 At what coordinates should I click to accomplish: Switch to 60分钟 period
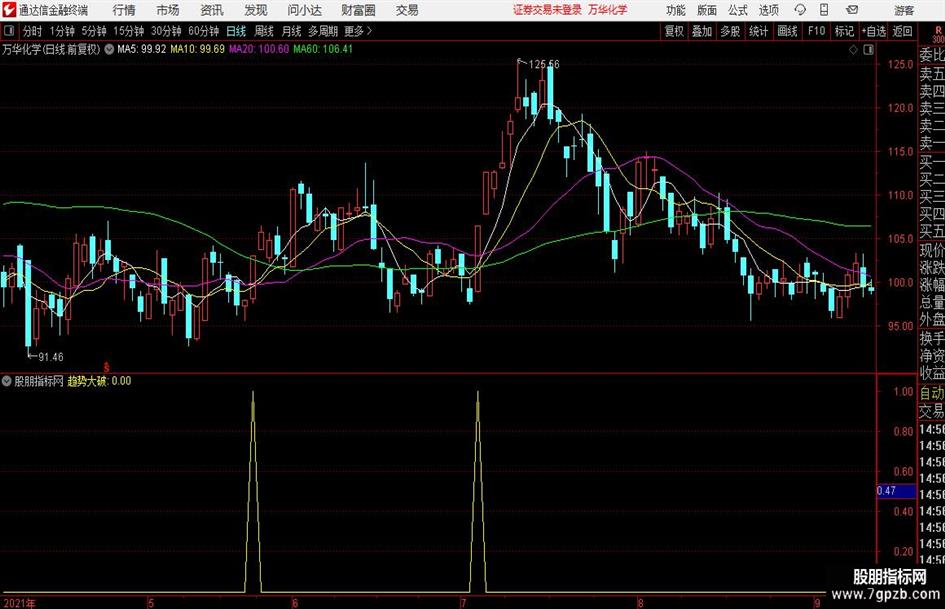[x=203, y=31]
